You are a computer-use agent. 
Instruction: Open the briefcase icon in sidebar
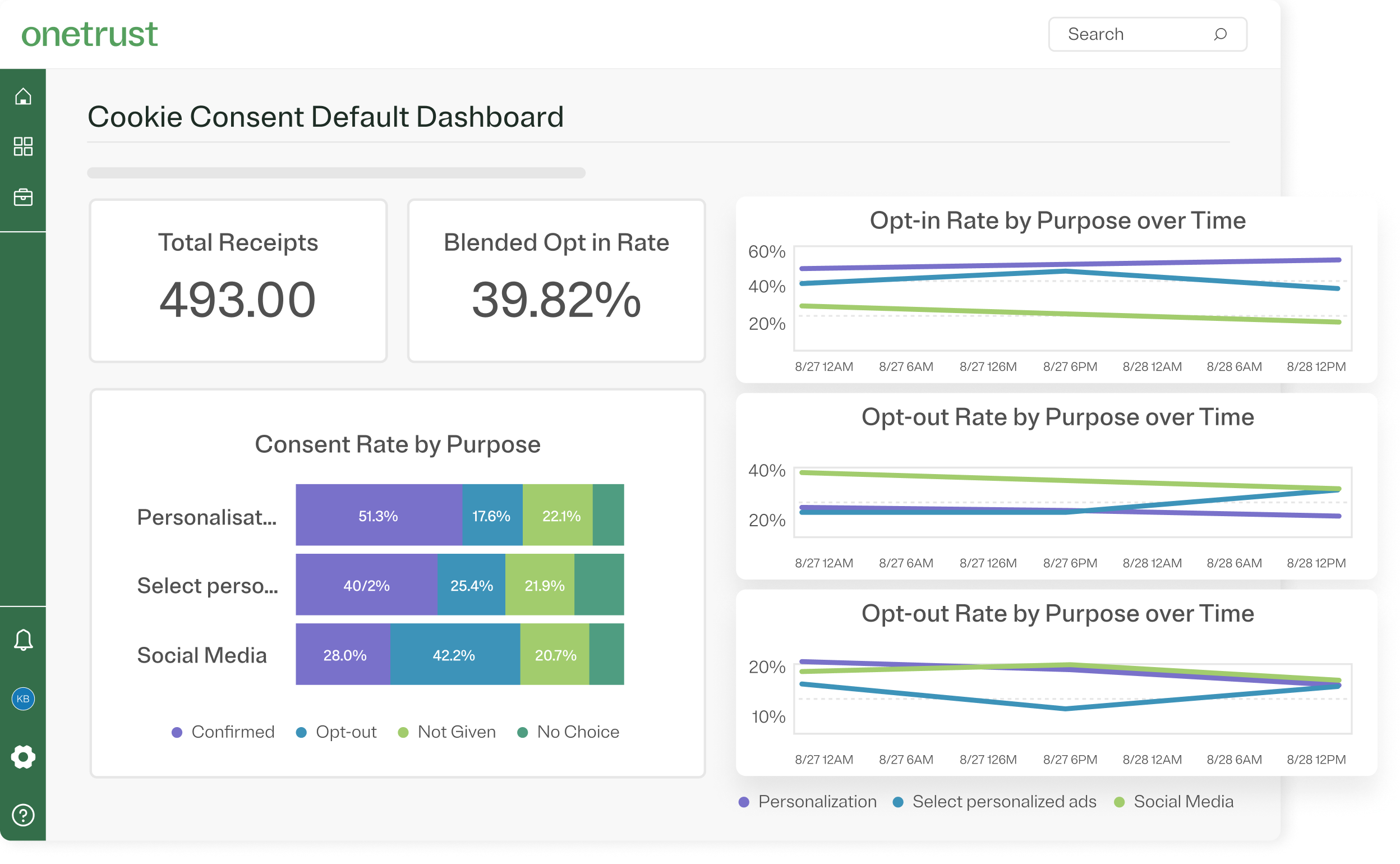[23, 197]
